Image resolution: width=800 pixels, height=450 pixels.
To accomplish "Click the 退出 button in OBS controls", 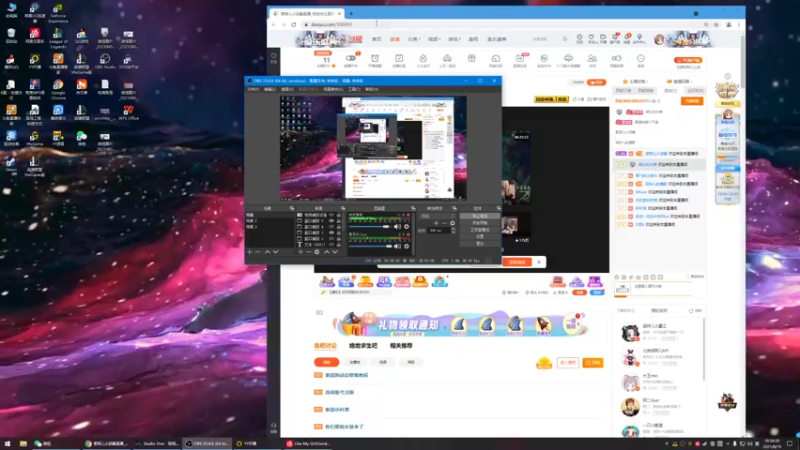I will (480, 243).
